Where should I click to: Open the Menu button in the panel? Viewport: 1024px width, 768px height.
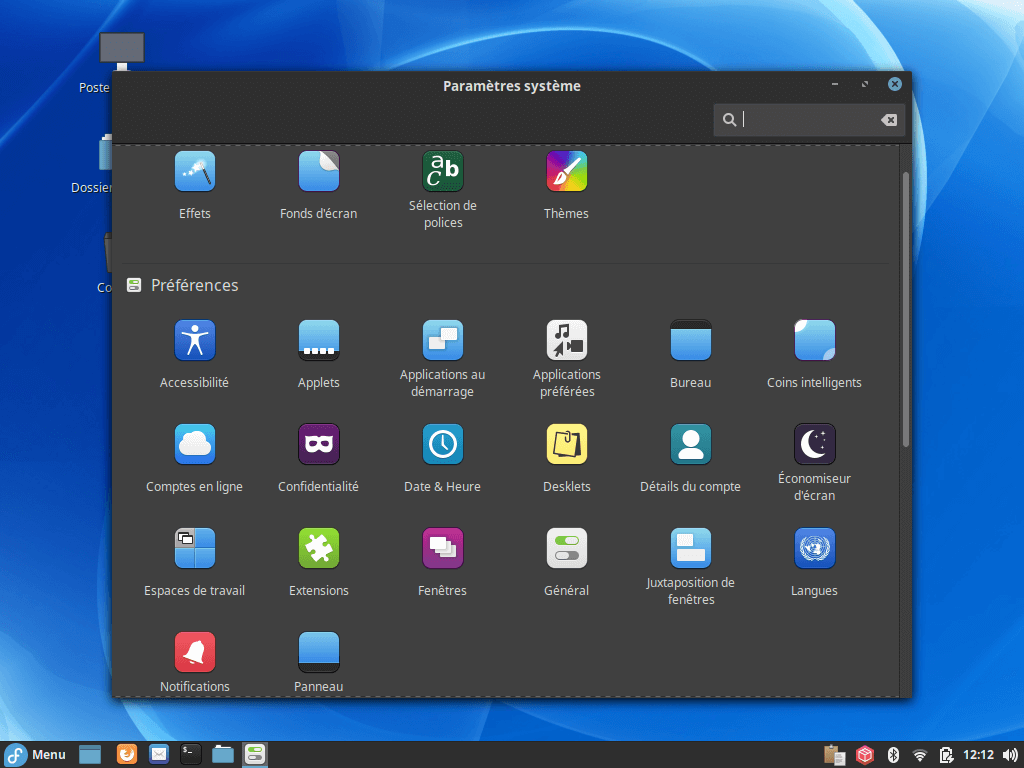[x=36, y=754]
